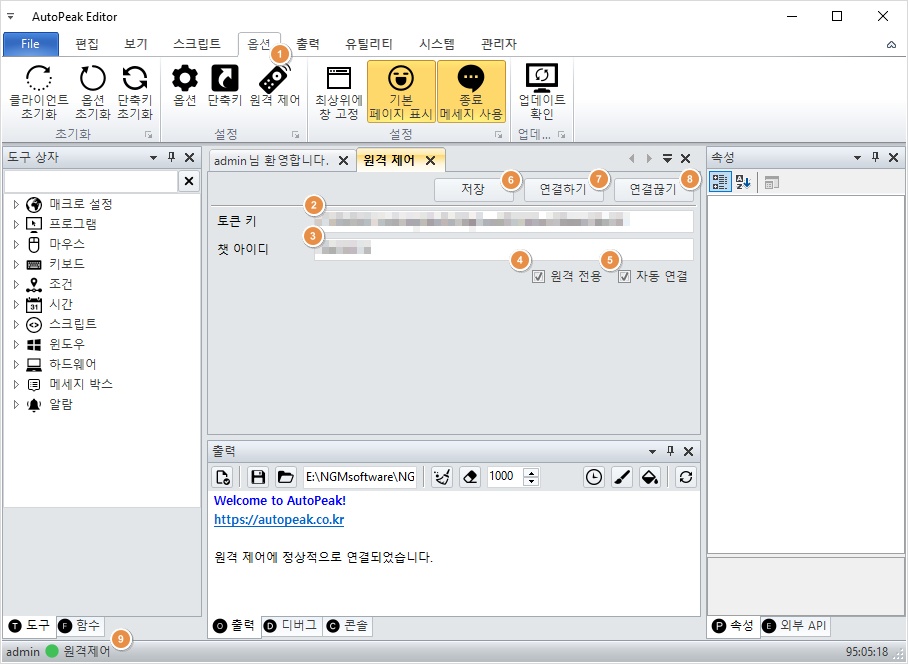
Task: Expand the 스크립트 tree node
Action: [16, 324]
